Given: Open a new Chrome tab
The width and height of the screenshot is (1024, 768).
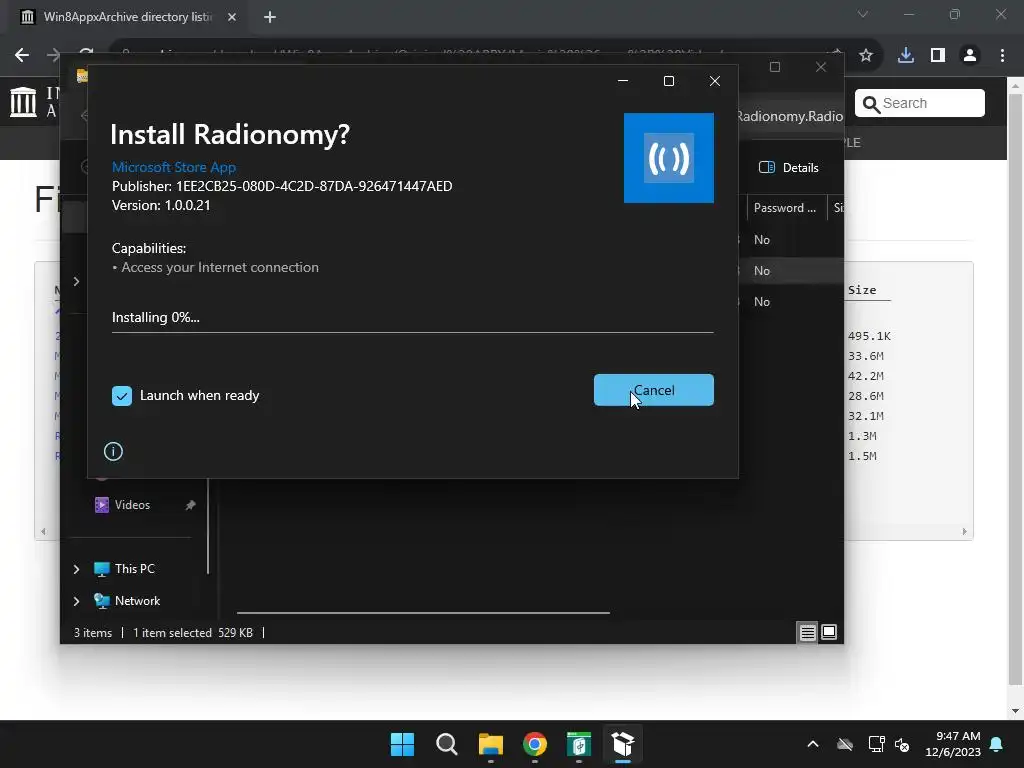Looking at the screenshot, I should [x=270, y=17].
